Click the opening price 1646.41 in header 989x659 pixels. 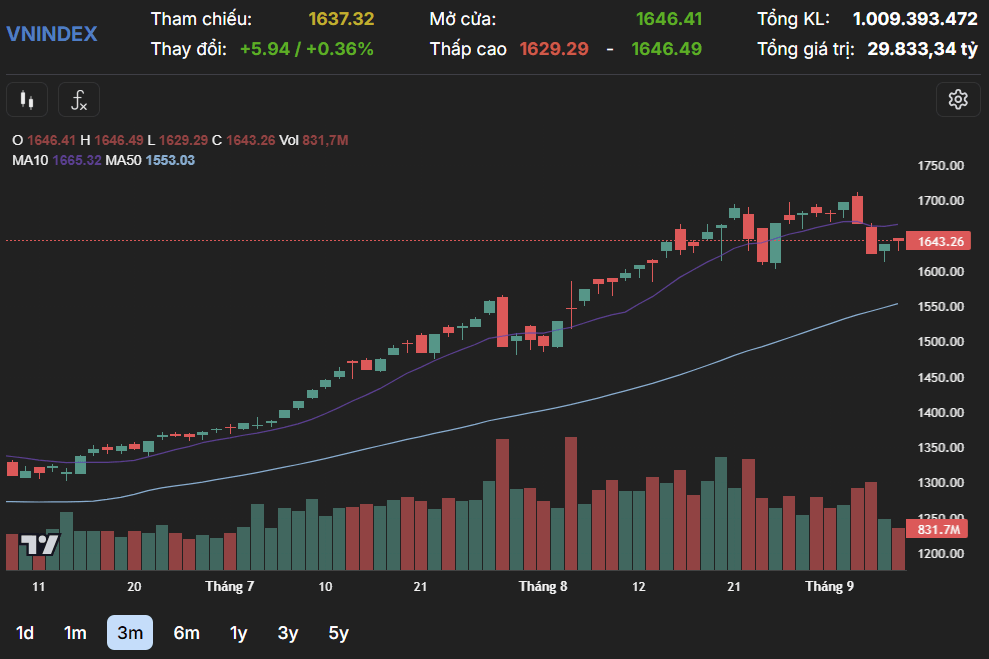coord(669,19)
